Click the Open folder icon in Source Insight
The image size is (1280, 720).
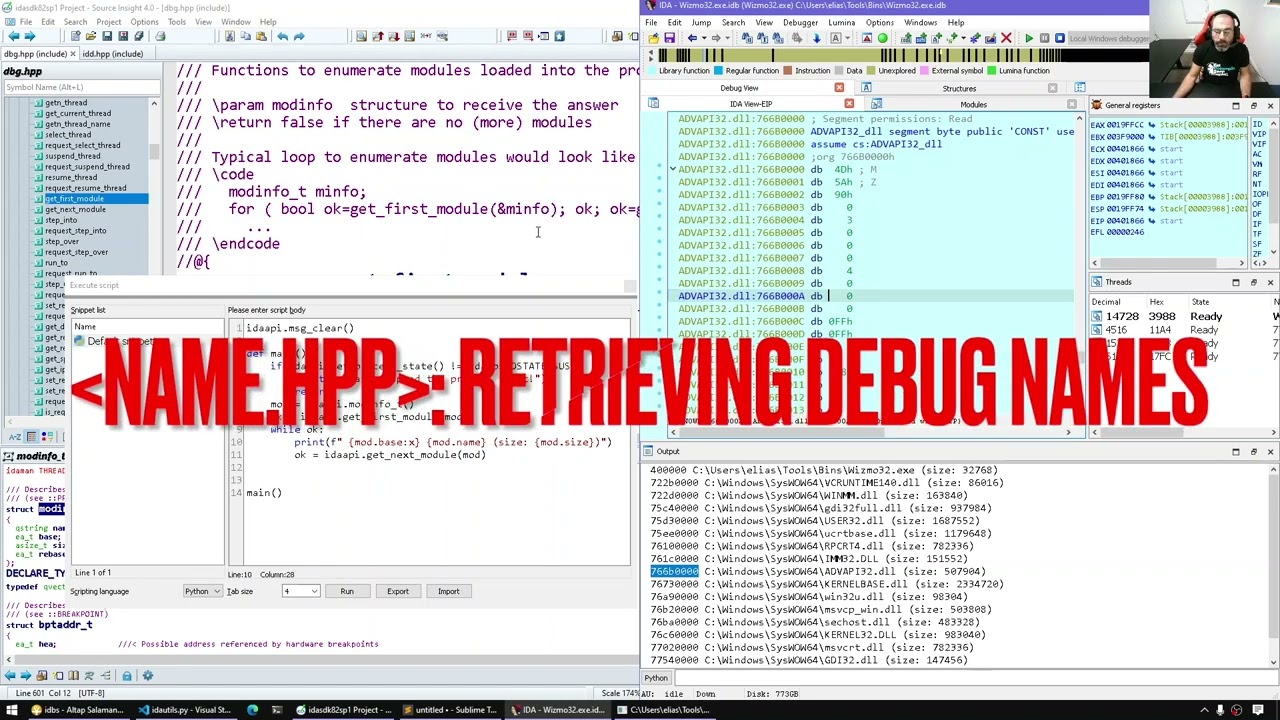point(91,36)
